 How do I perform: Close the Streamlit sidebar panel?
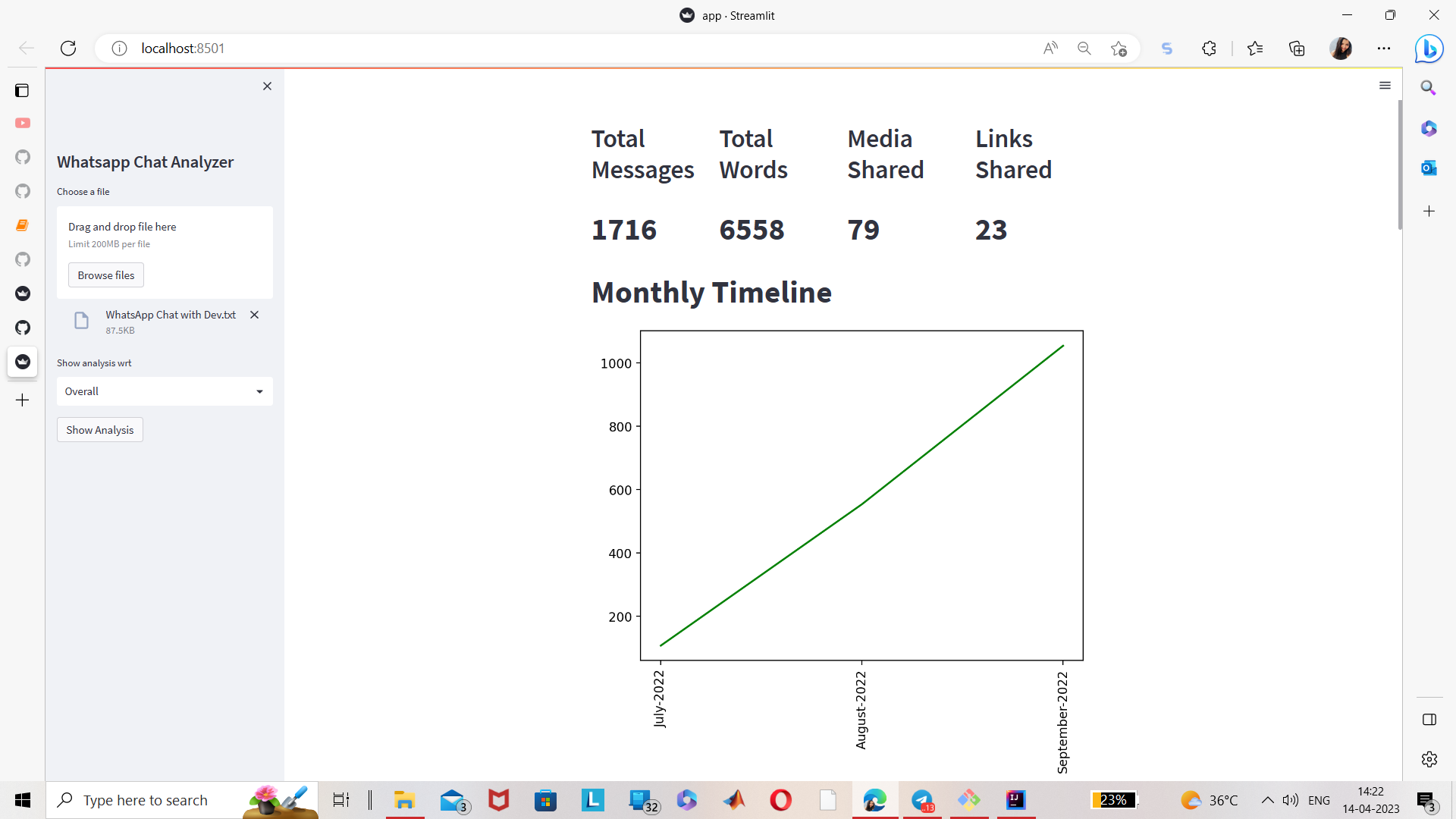tap(267, 86)
